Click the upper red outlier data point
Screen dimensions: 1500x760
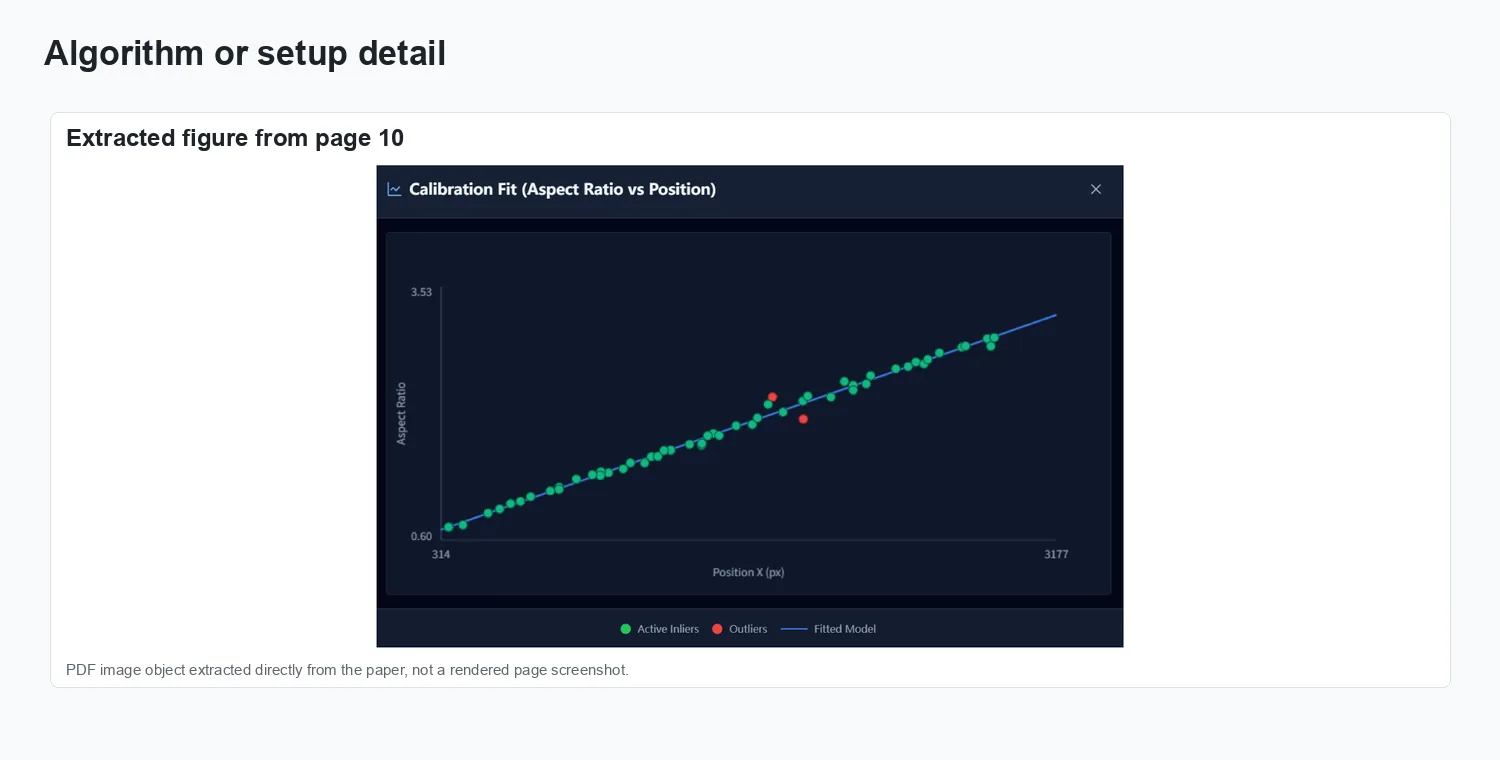[x=772, y=397]
